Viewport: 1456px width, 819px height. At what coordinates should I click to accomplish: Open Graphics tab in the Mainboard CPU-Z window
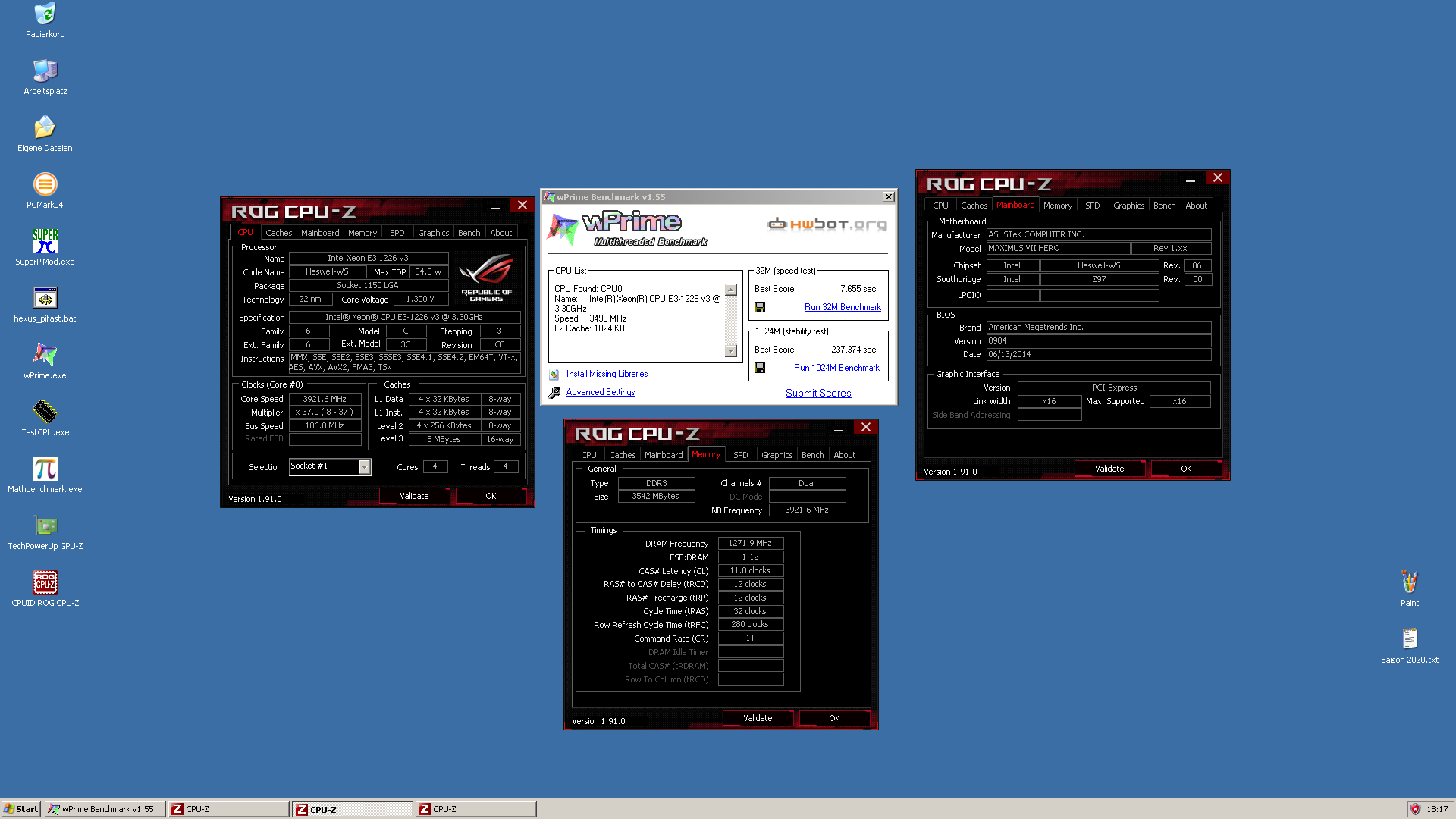coord(1129,206)
